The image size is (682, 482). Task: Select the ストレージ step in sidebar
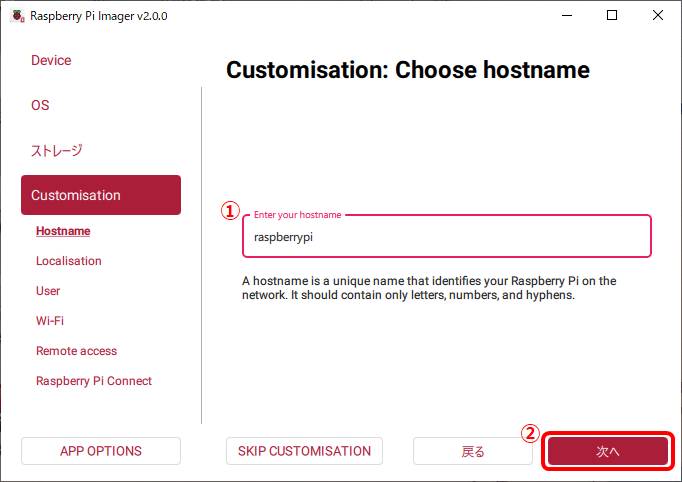tap(56, 150)
